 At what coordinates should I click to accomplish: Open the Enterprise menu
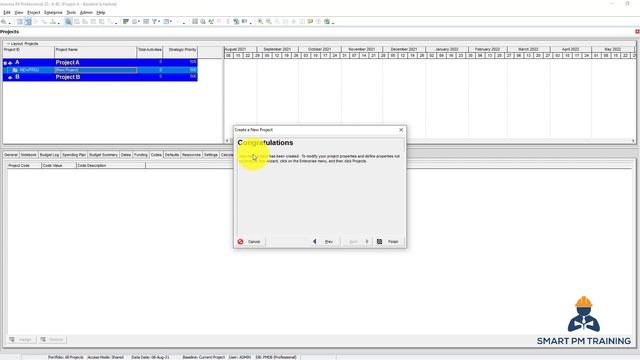click(53, 13)
